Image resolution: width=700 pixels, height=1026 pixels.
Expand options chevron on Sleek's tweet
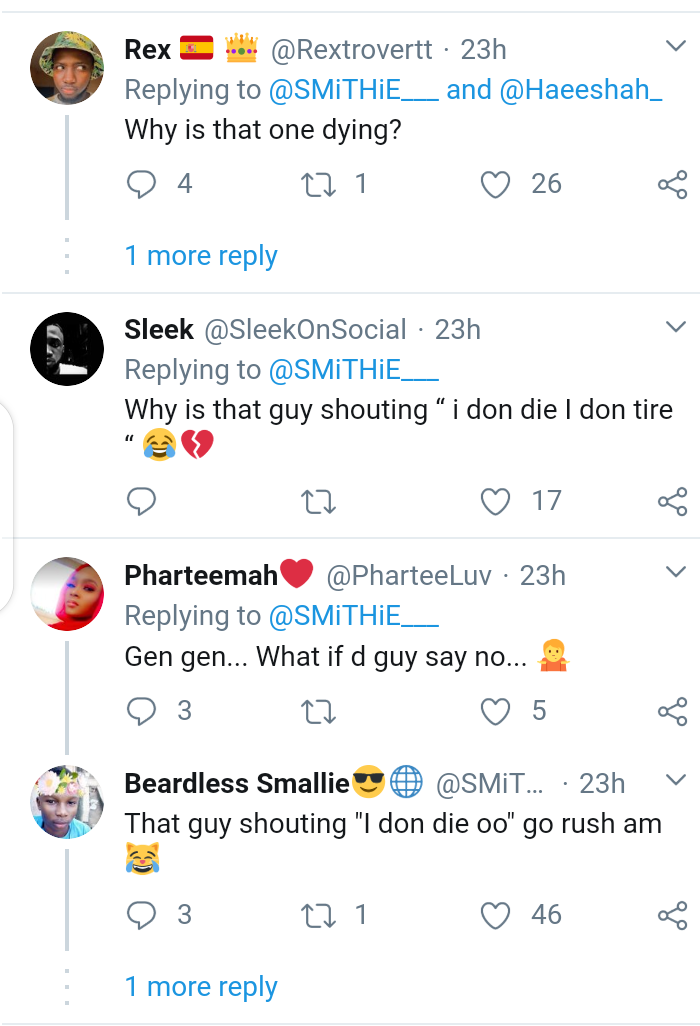(676, 327)
